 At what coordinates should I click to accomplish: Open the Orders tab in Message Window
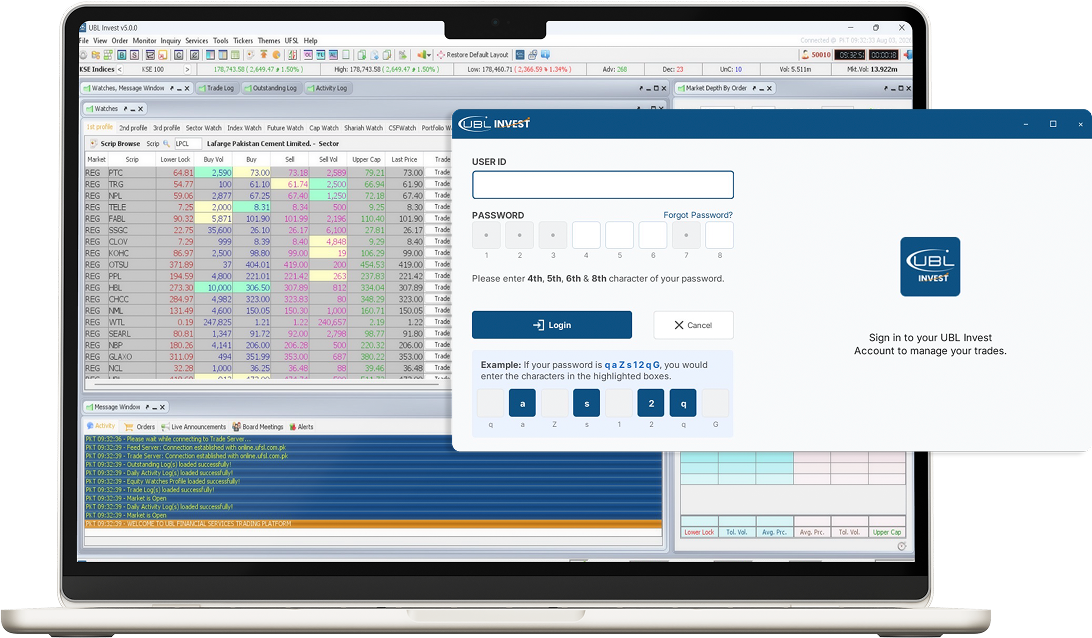coord(140,427)
